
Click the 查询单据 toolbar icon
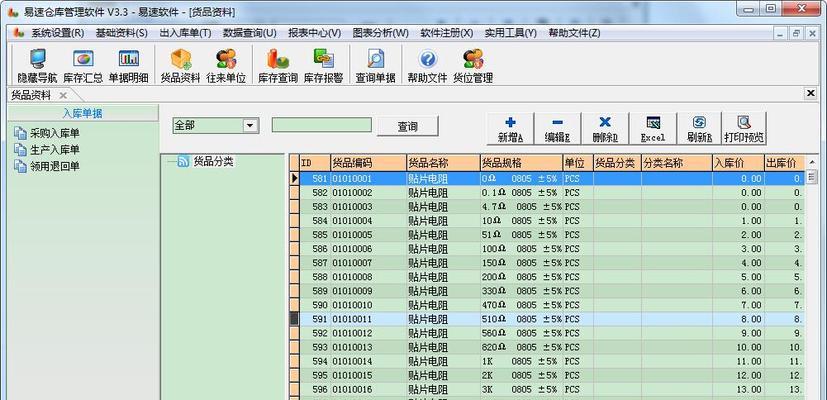point(376,65)
